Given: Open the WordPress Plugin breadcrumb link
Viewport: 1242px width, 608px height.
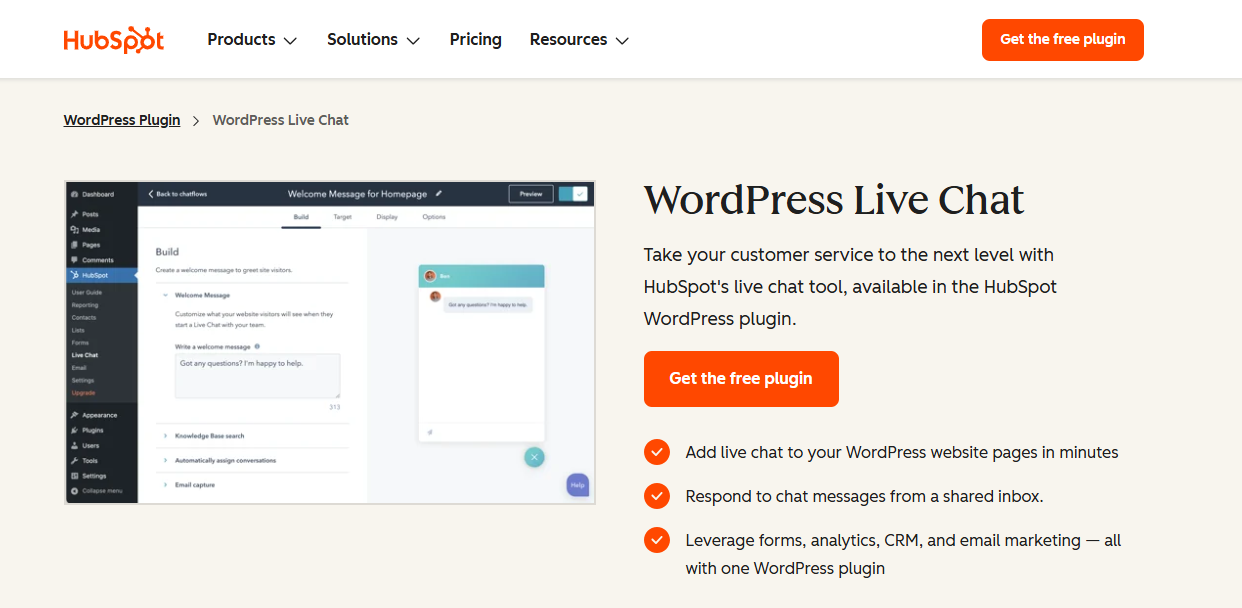Looking at the screenshot, I should point(121,120).
